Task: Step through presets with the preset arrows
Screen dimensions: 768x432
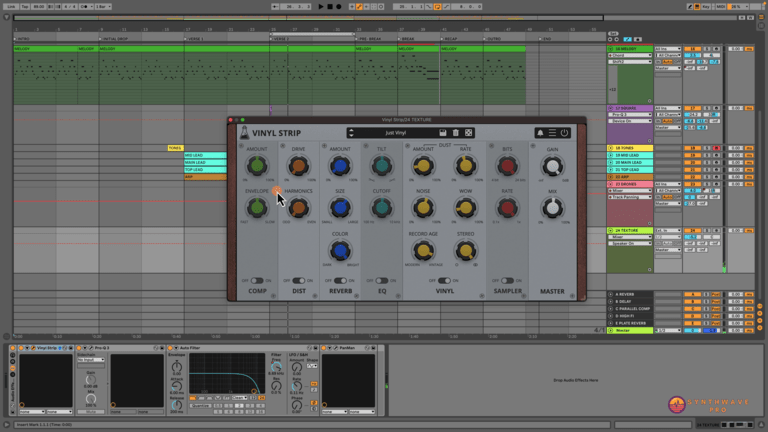Action: click(x=351, y=133)
